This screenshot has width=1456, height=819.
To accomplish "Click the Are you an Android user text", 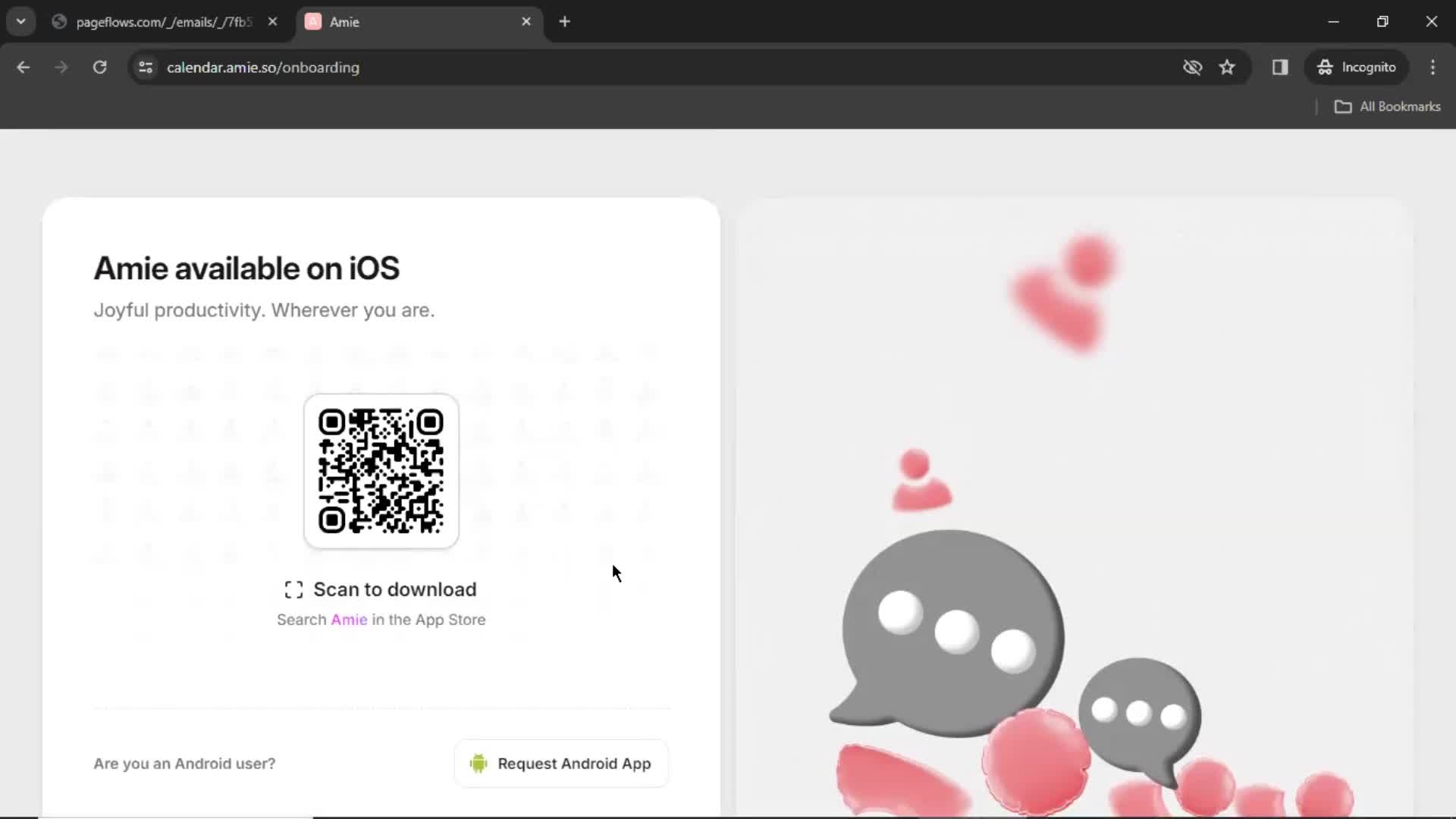I will (184, 764).
